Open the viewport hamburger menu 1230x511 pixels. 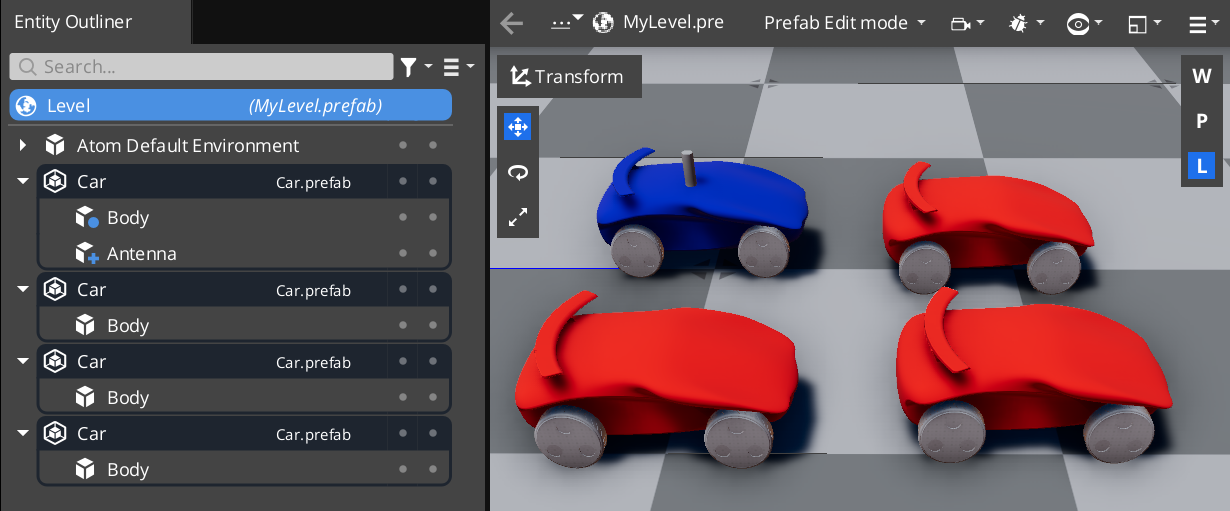(1203, 23)
